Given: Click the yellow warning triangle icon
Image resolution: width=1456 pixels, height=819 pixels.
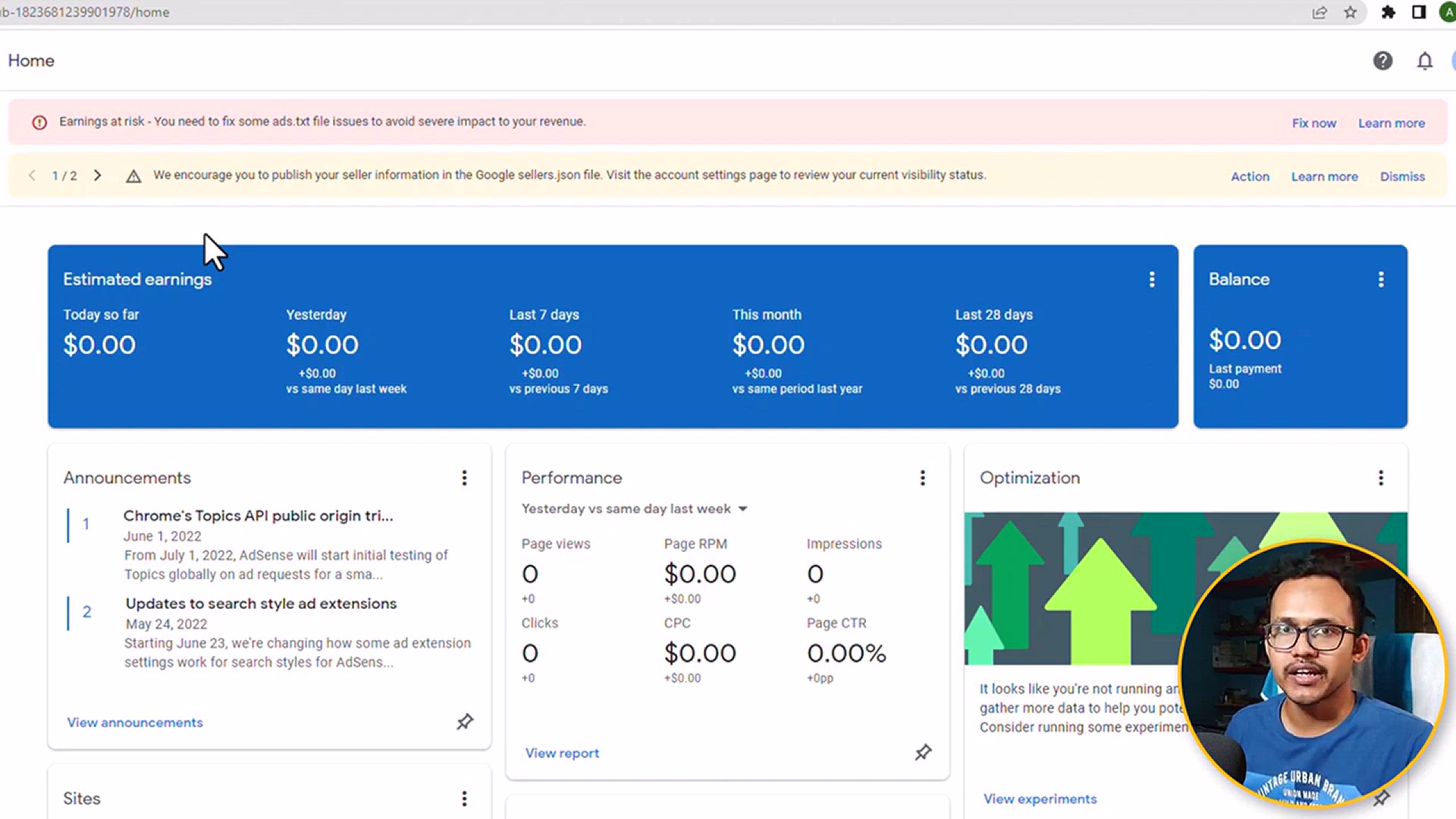Looking at the screenshot, I should pos(133,176).
